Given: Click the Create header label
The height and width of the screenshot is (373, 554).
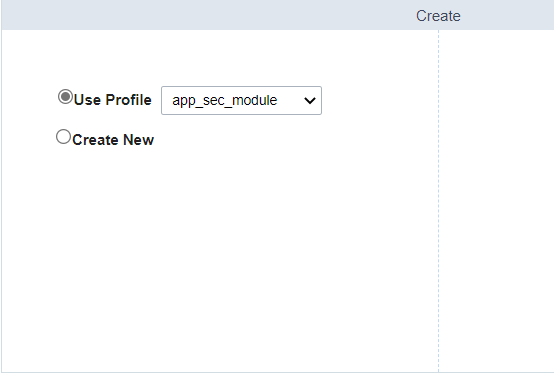Looking at the screenshot, I should pos(438,16).
